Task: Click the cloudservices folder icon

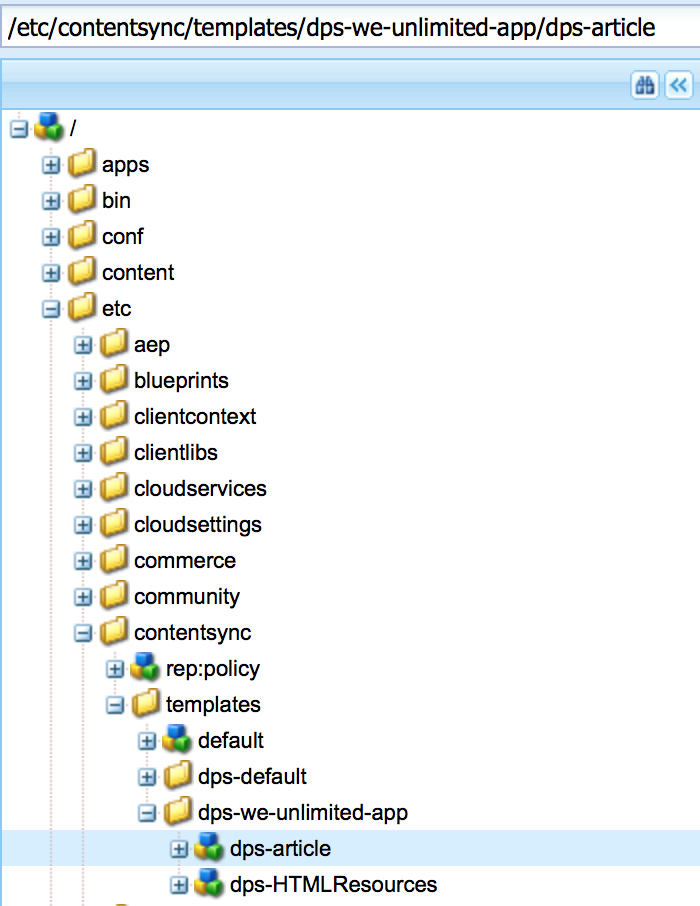Action: point(113,487)
